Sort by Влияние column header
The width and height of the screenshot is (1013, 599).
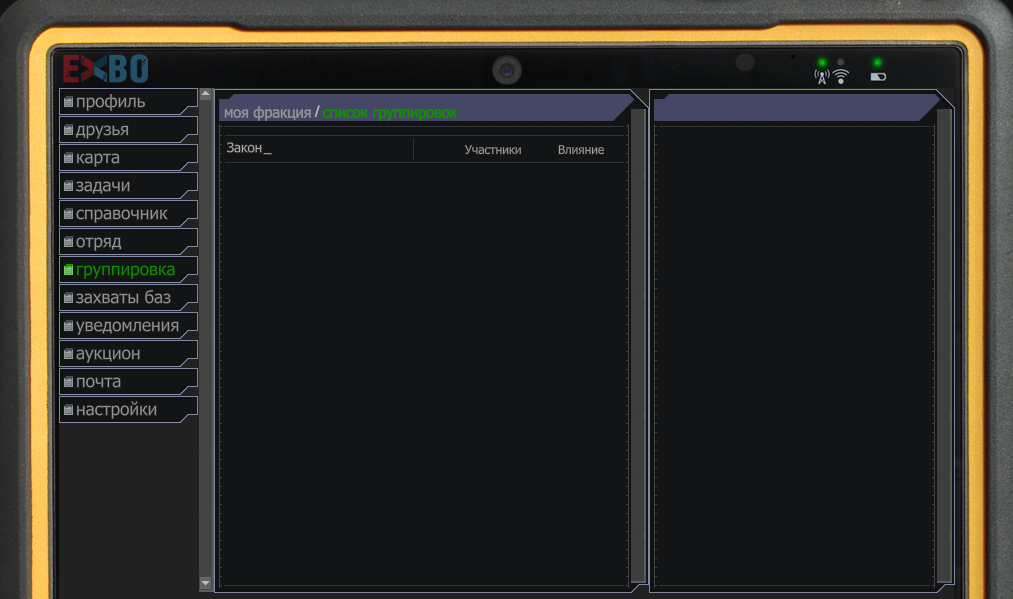581,150
